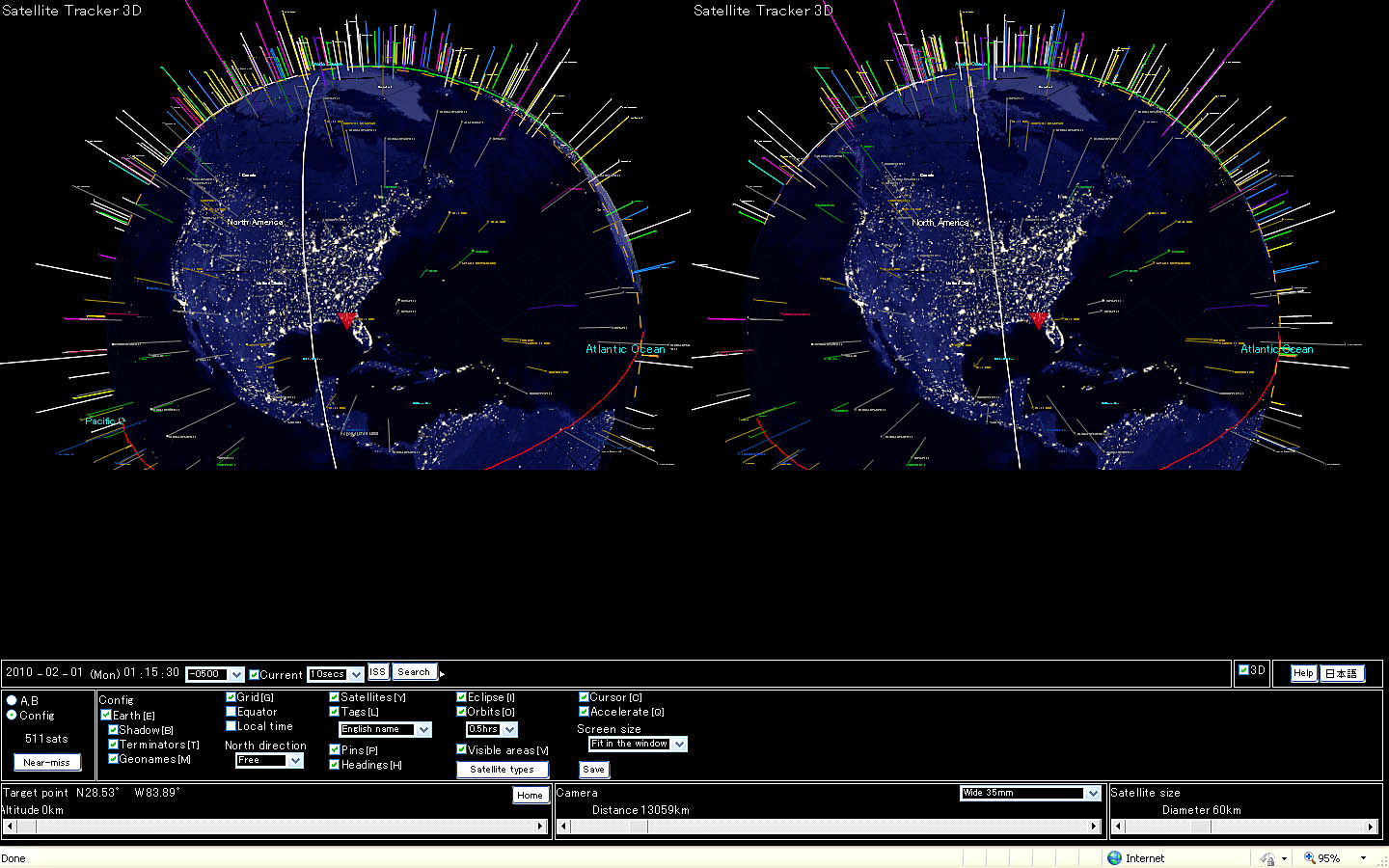This screenshot has height=868, width=1389.
Task: Click the ISS button
Action: (378, 672)
